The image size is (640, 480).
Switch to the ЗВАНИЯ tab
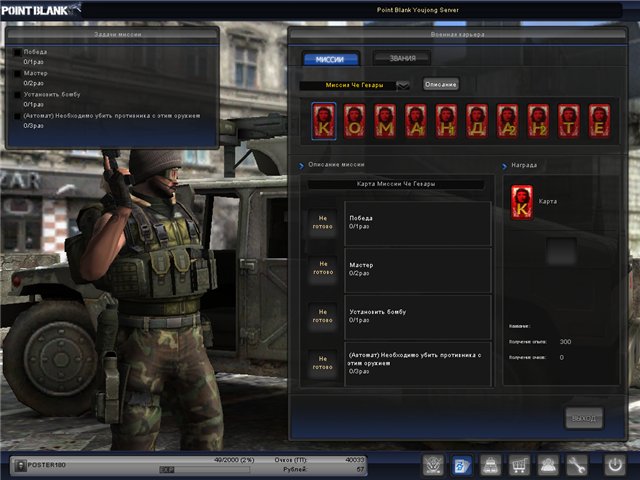(402, 58)
